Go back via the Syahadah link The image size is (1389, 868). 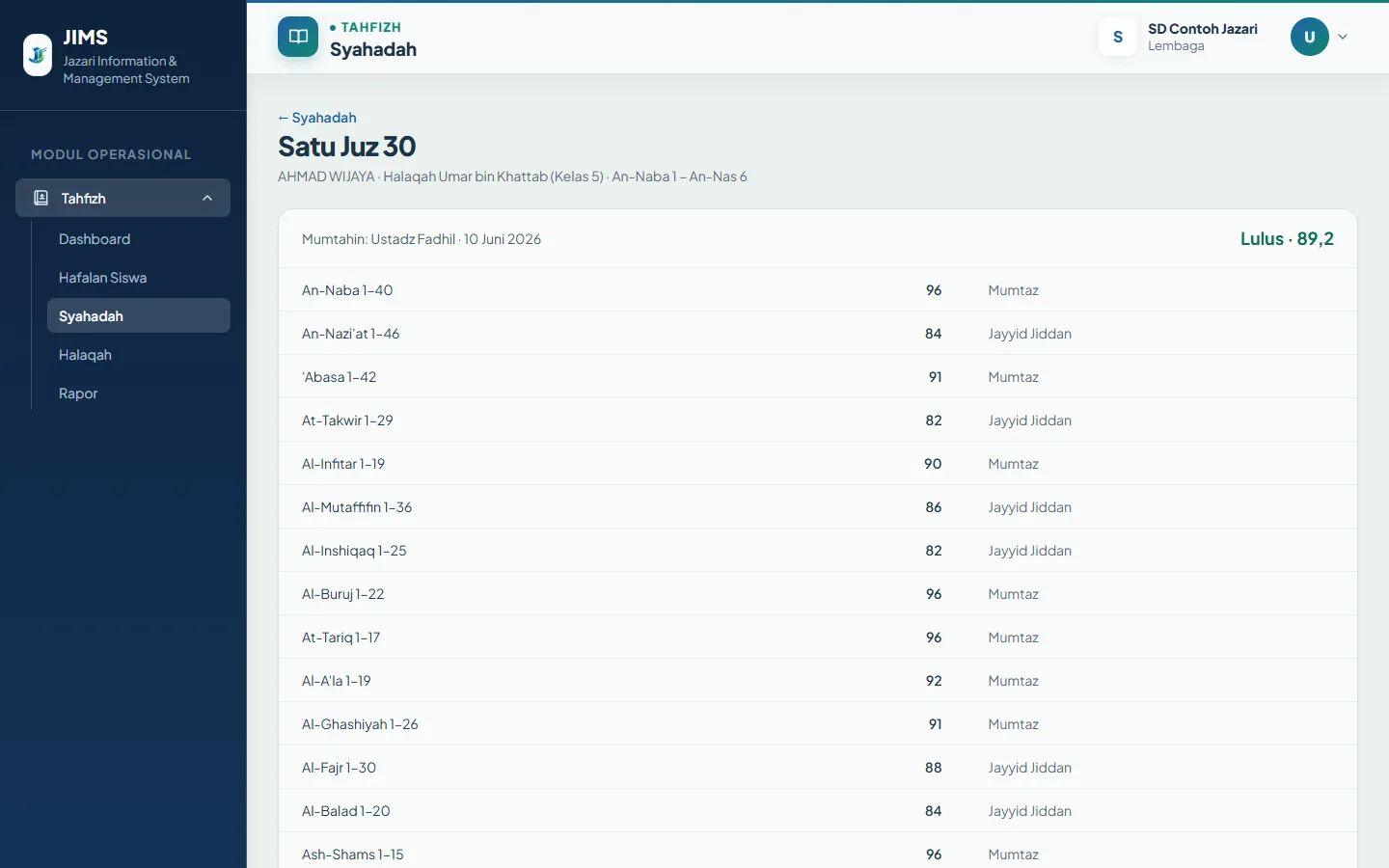tap(317, 118)
